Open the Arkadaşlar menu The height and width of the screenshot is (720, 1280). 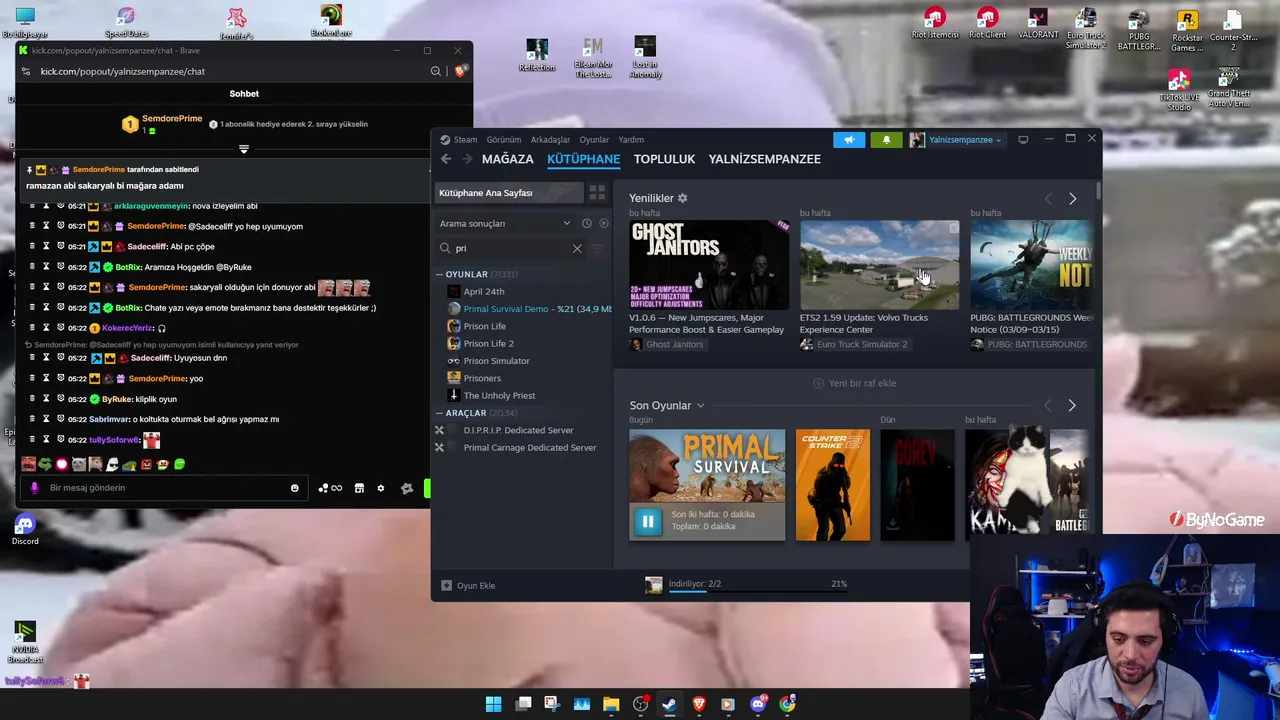550,140
